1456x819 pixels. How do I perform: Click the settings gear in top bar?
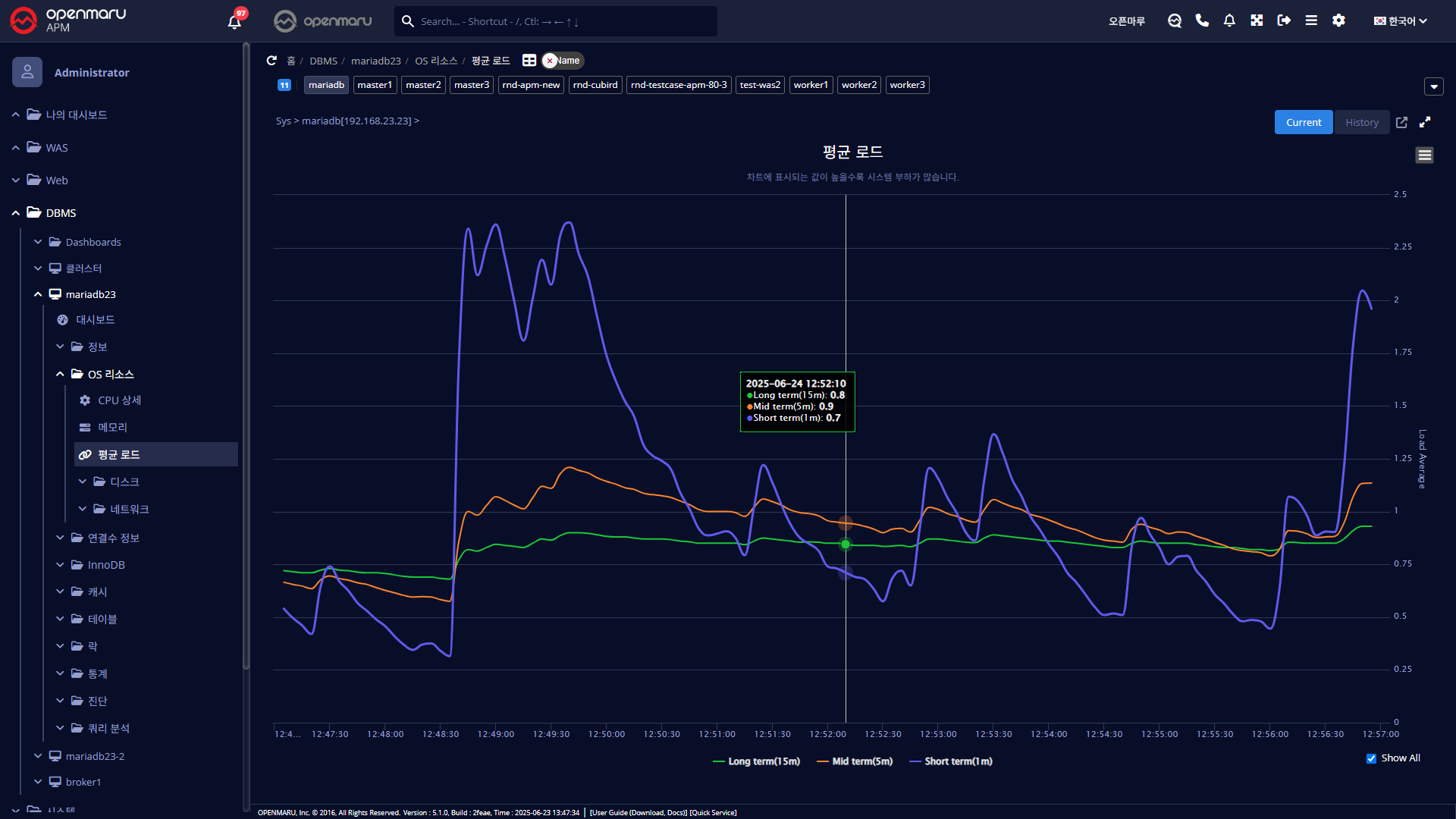[1338, 20]
